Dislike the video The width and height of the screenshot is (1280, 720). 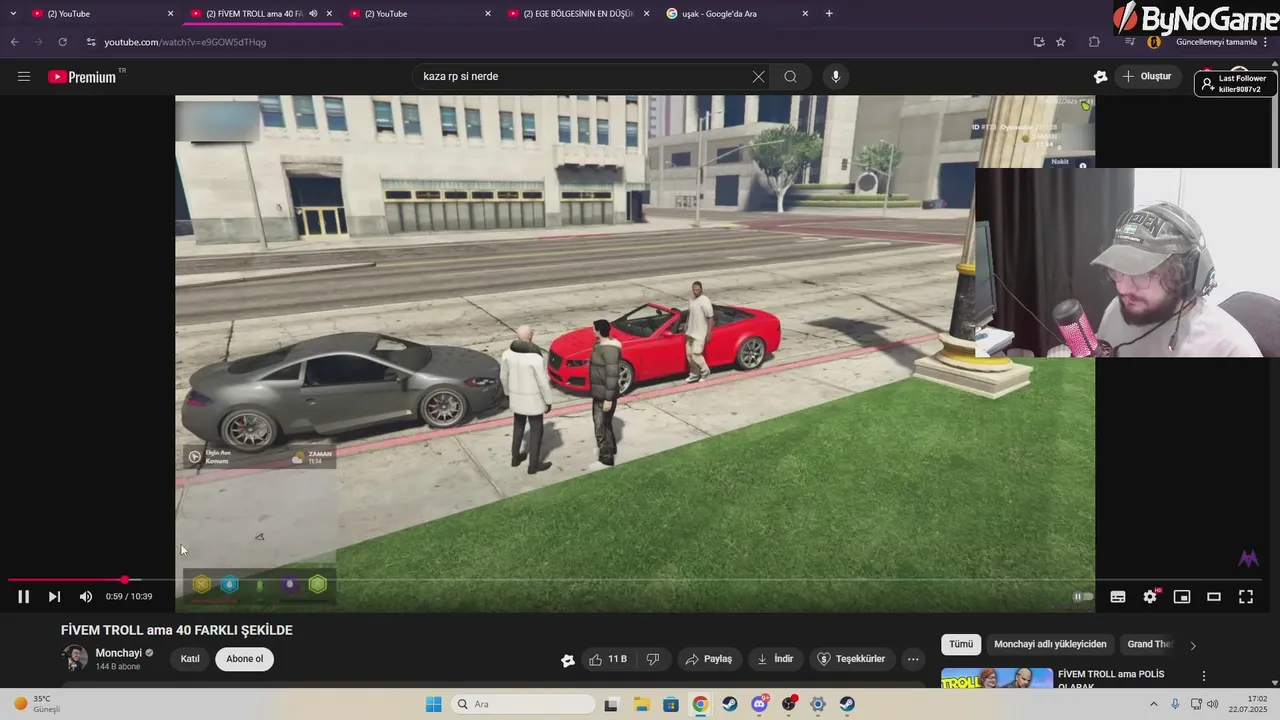(653, 659)
